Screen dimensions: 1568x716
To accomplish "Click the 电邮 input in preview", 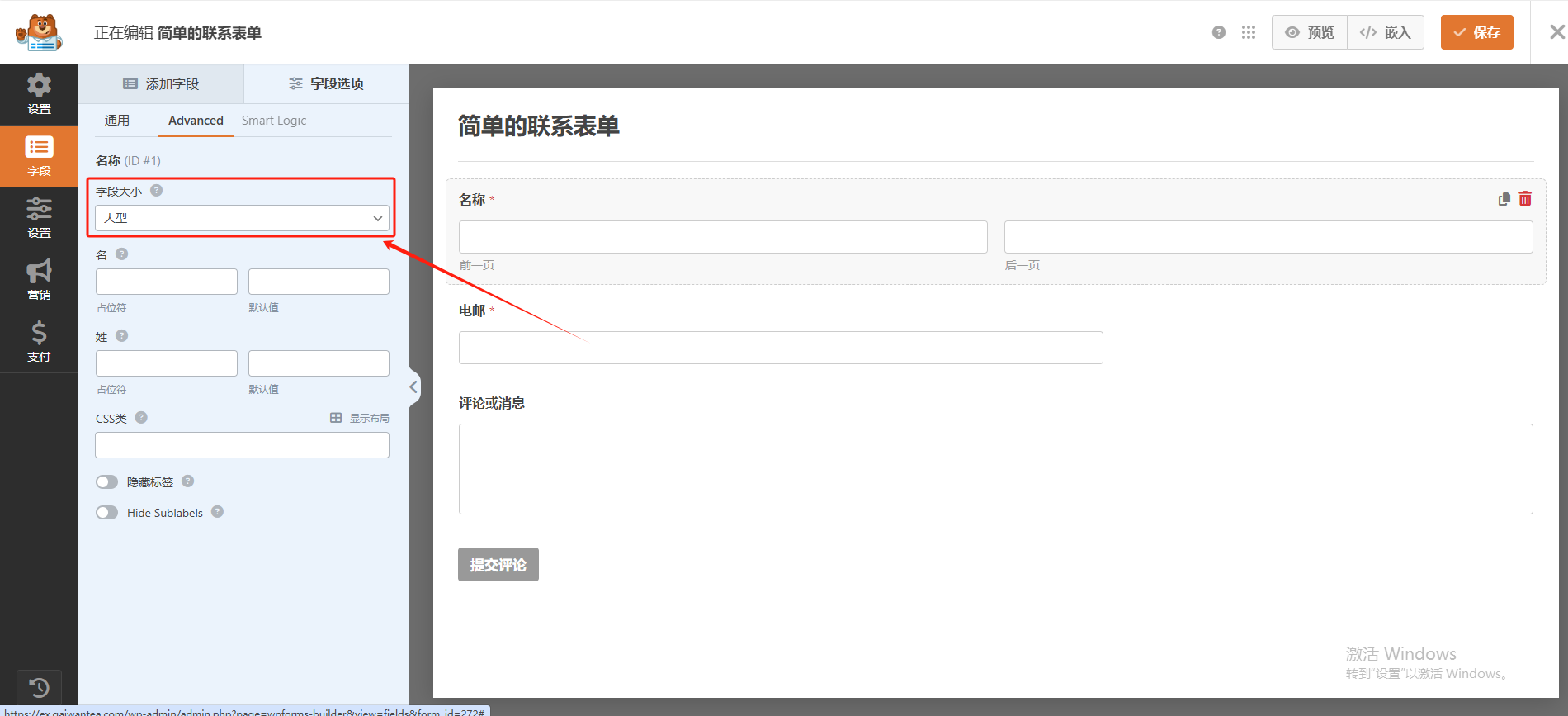I will [781, 348].
